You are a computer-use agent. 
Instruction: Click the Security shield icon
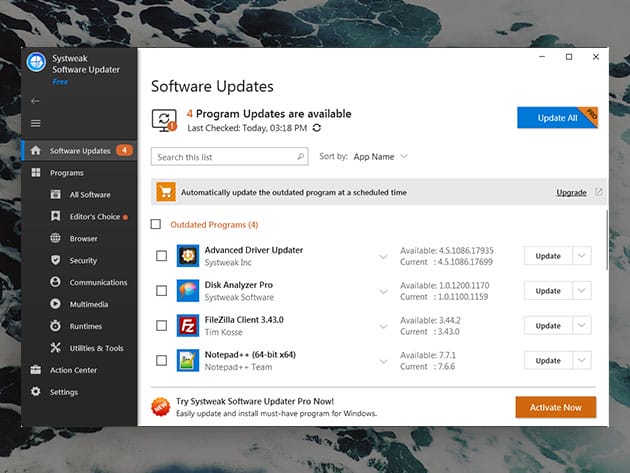pyautogui.click(x=55, y=260)
